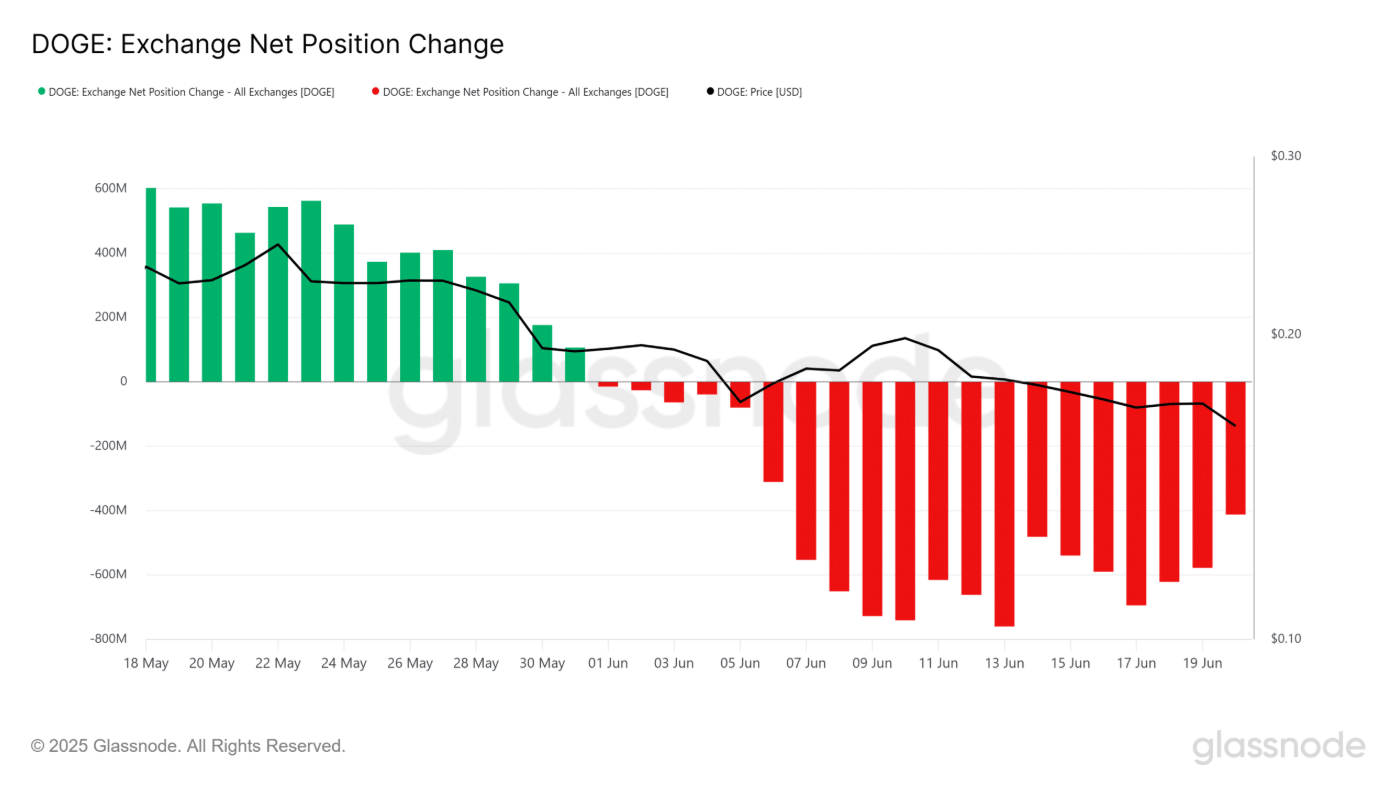The width and height of the screenshot is (1398, 785).
Task: Toggle the red Exchange Net Position Change series label
Action: point(525,92)
